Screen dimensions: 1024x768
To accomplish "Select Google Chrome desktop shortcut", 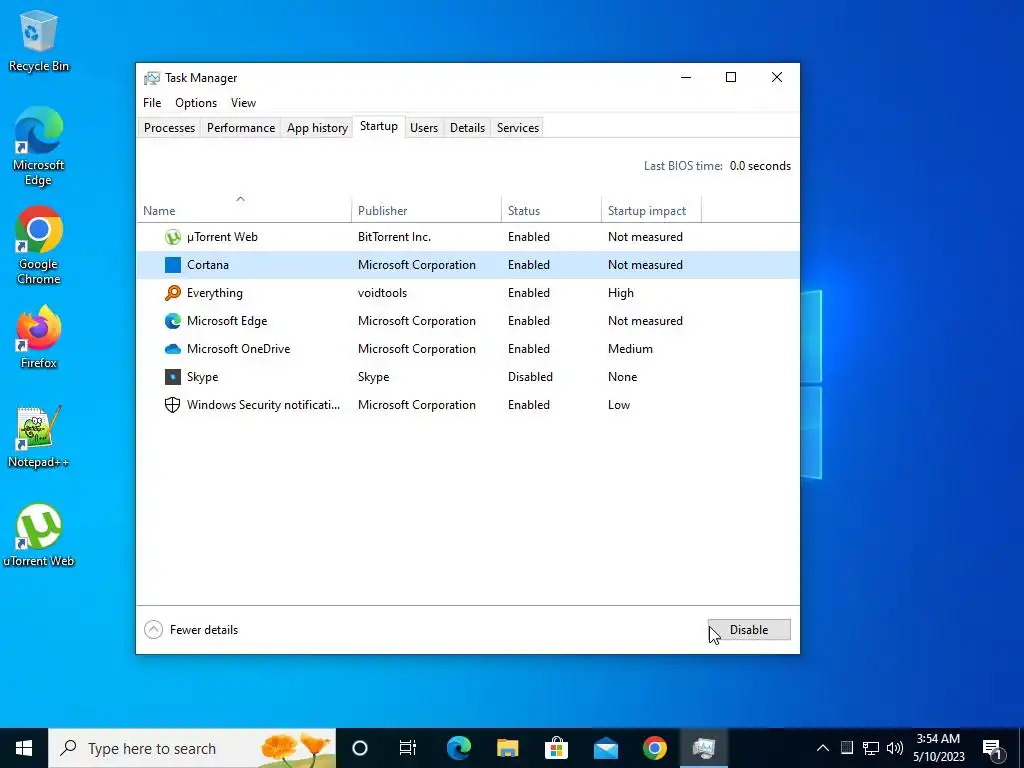I will pos(39,246).
